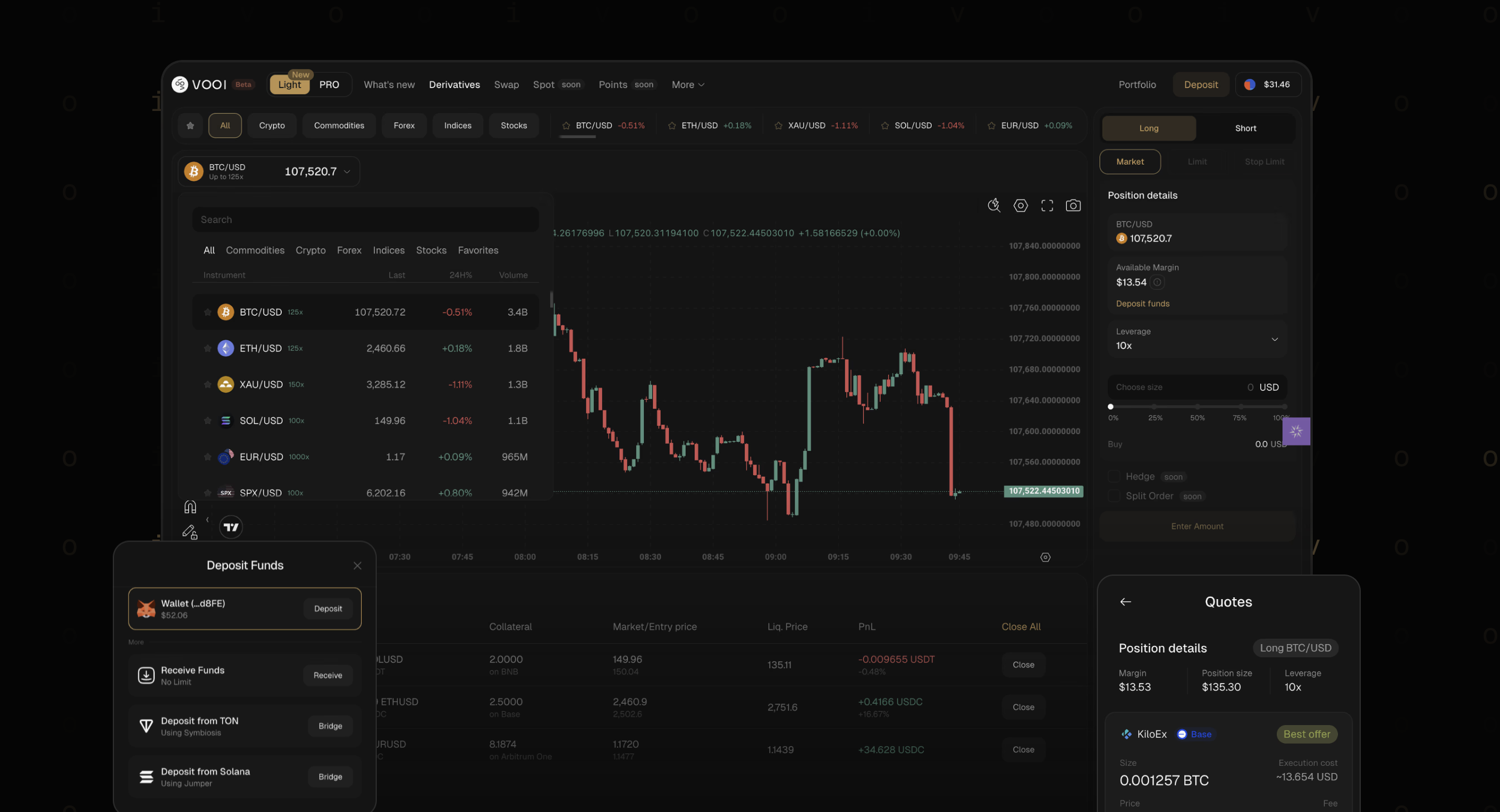
Task: Enable the Hedge checkbox
Action: (x=1114, y=476)
